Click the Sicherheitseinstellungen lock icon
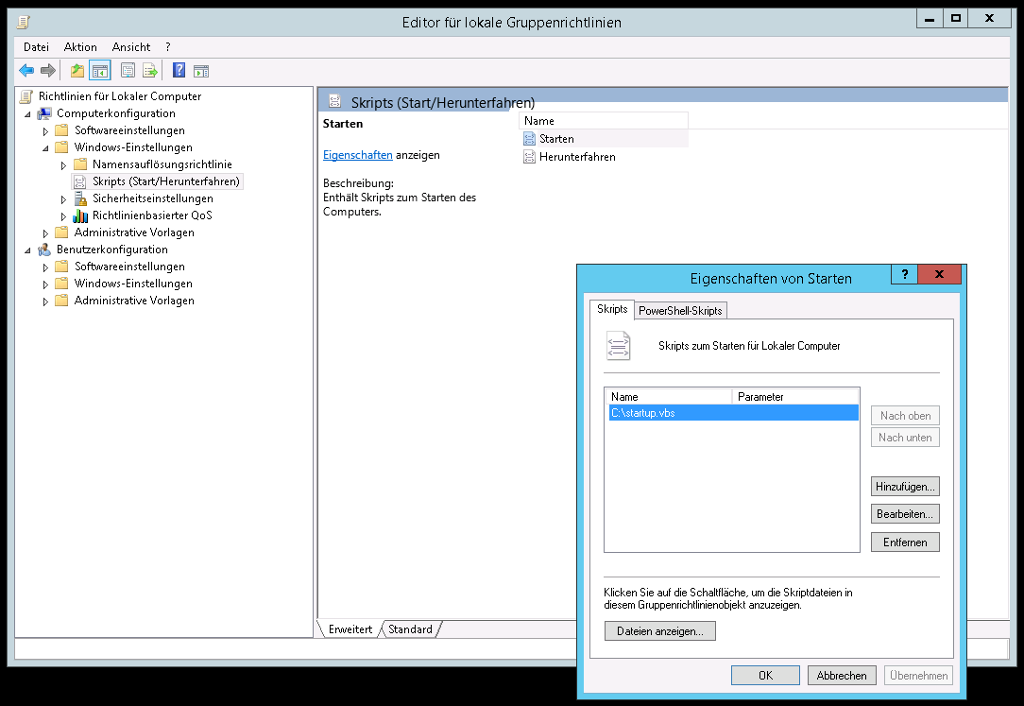Image resolution: width=1024 pixels, height=706 pixels. (x=80, y=199)
